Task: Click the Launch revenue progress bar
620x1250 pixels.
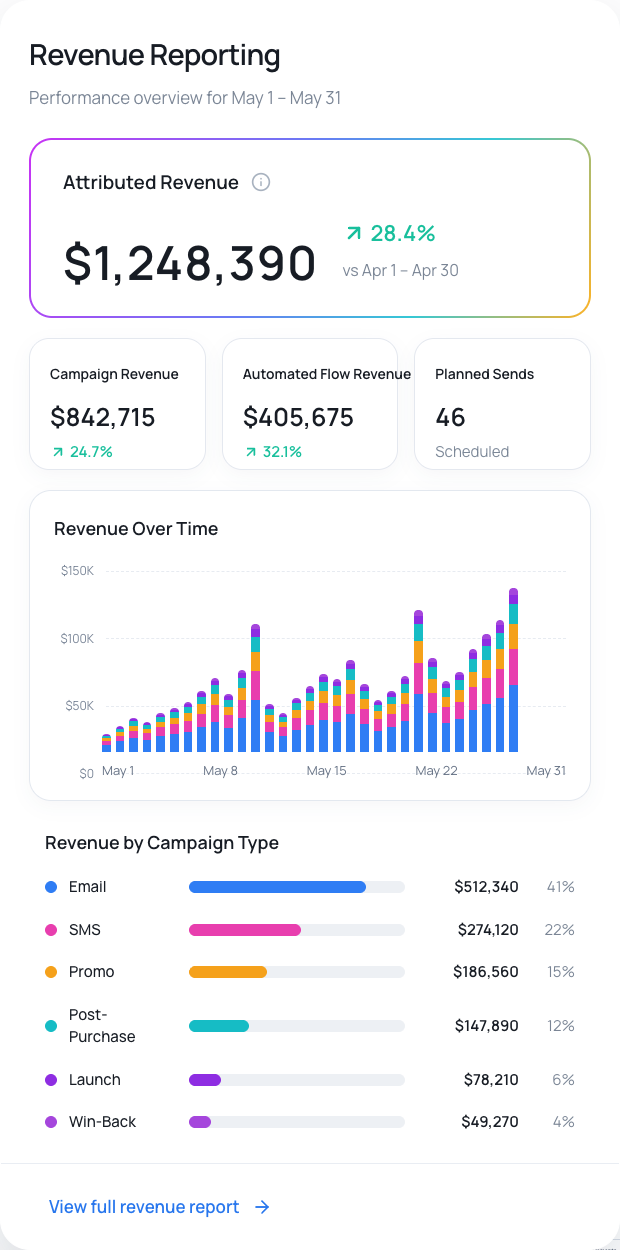Action: pyautogui.click(x=297, y=1080)
